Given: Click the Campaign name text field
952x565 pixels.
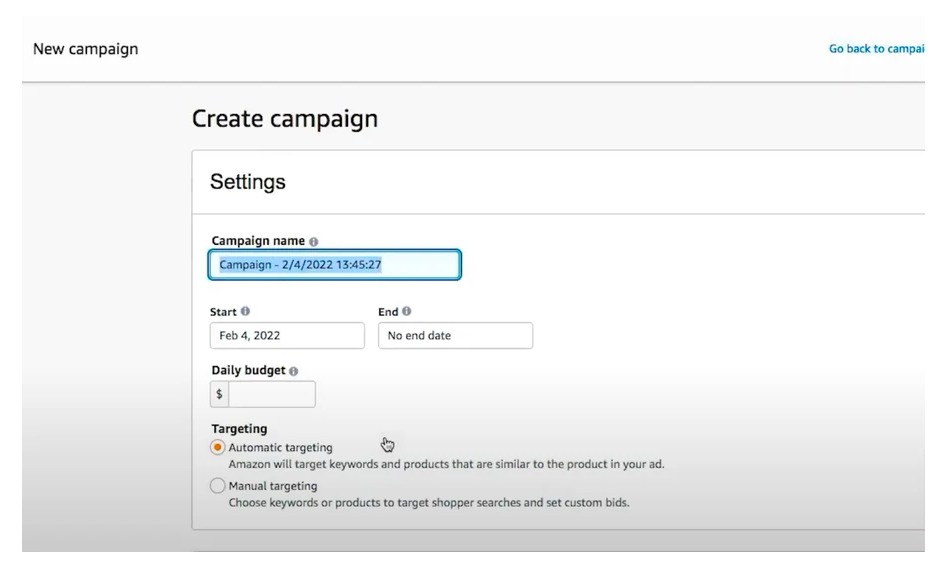Looking at the screenshot, I should (335, 265).
